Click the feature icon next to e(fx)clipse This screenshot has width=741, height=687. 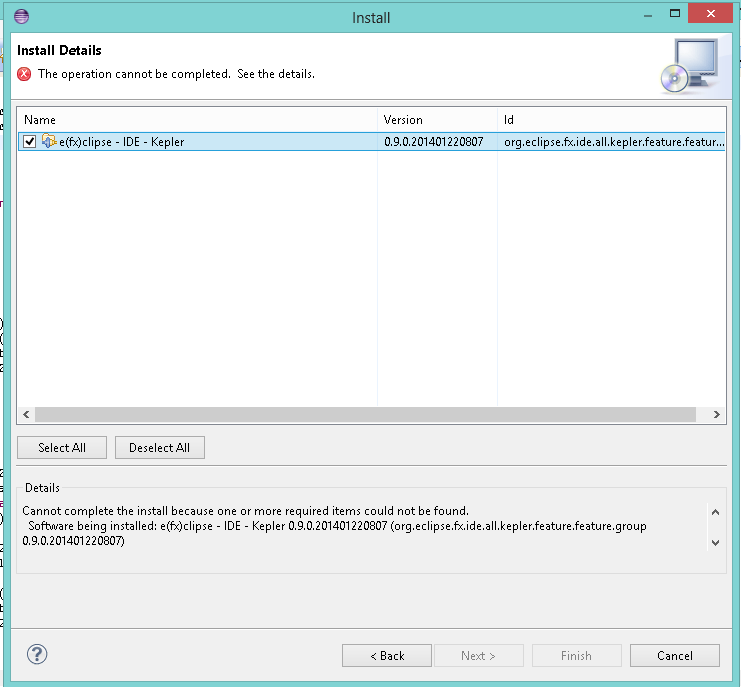[x=49, y=141]
